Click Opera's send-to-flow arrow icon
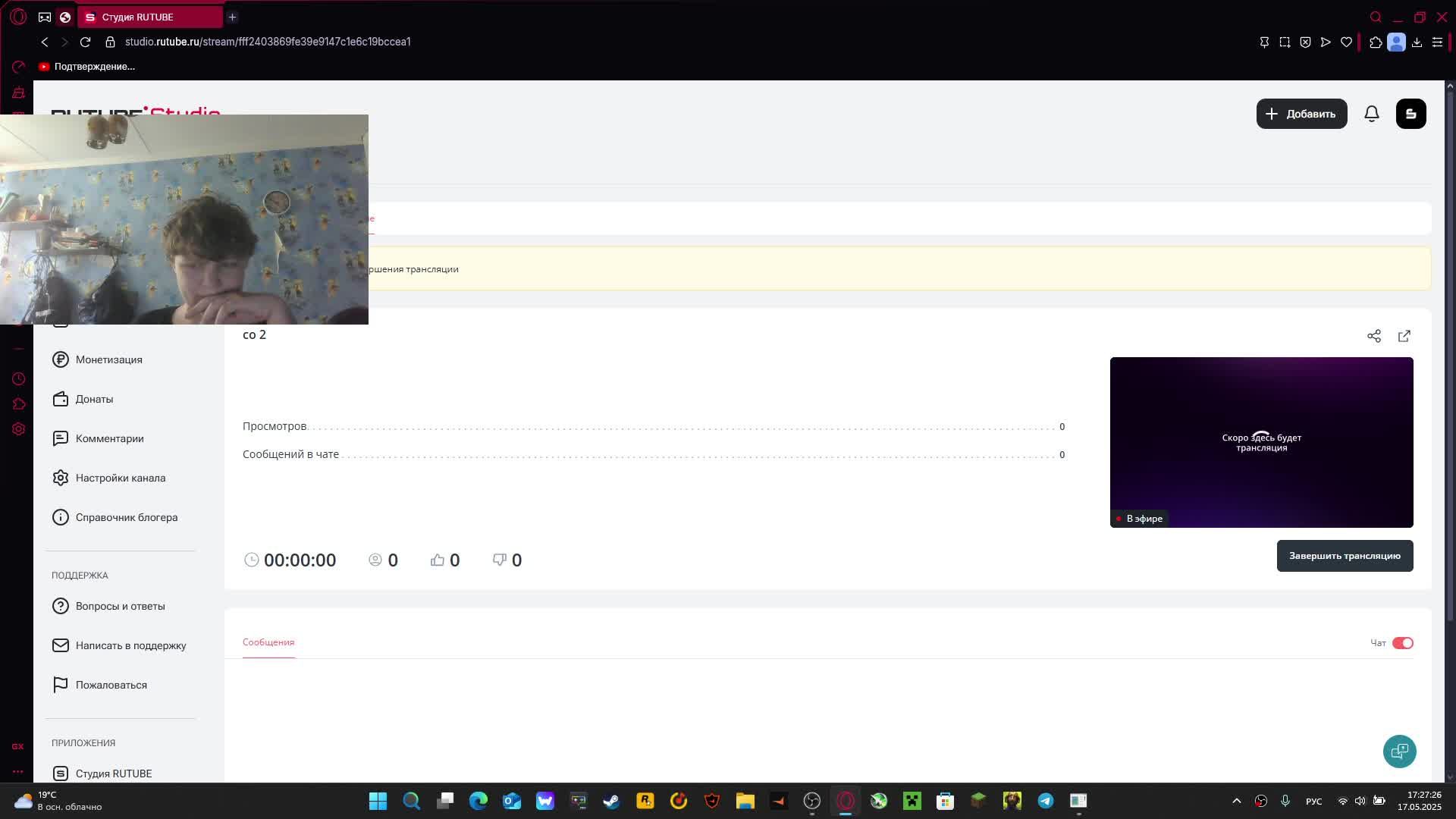The height and width of the screenshot is (819, 1456). click(x=1326, y=42)
